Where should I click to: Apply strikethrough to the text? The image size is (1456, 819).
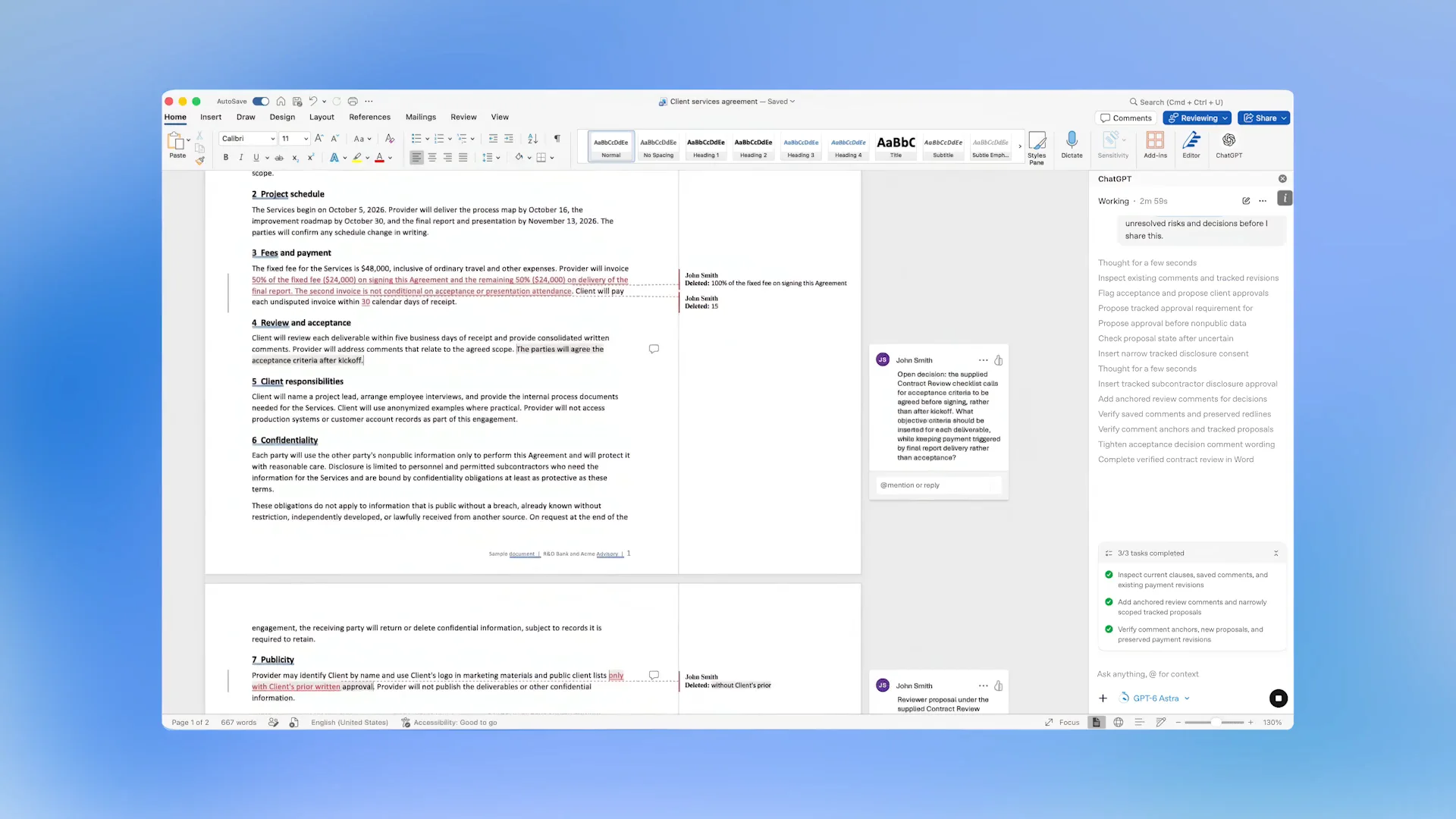[x=279, y=158]
